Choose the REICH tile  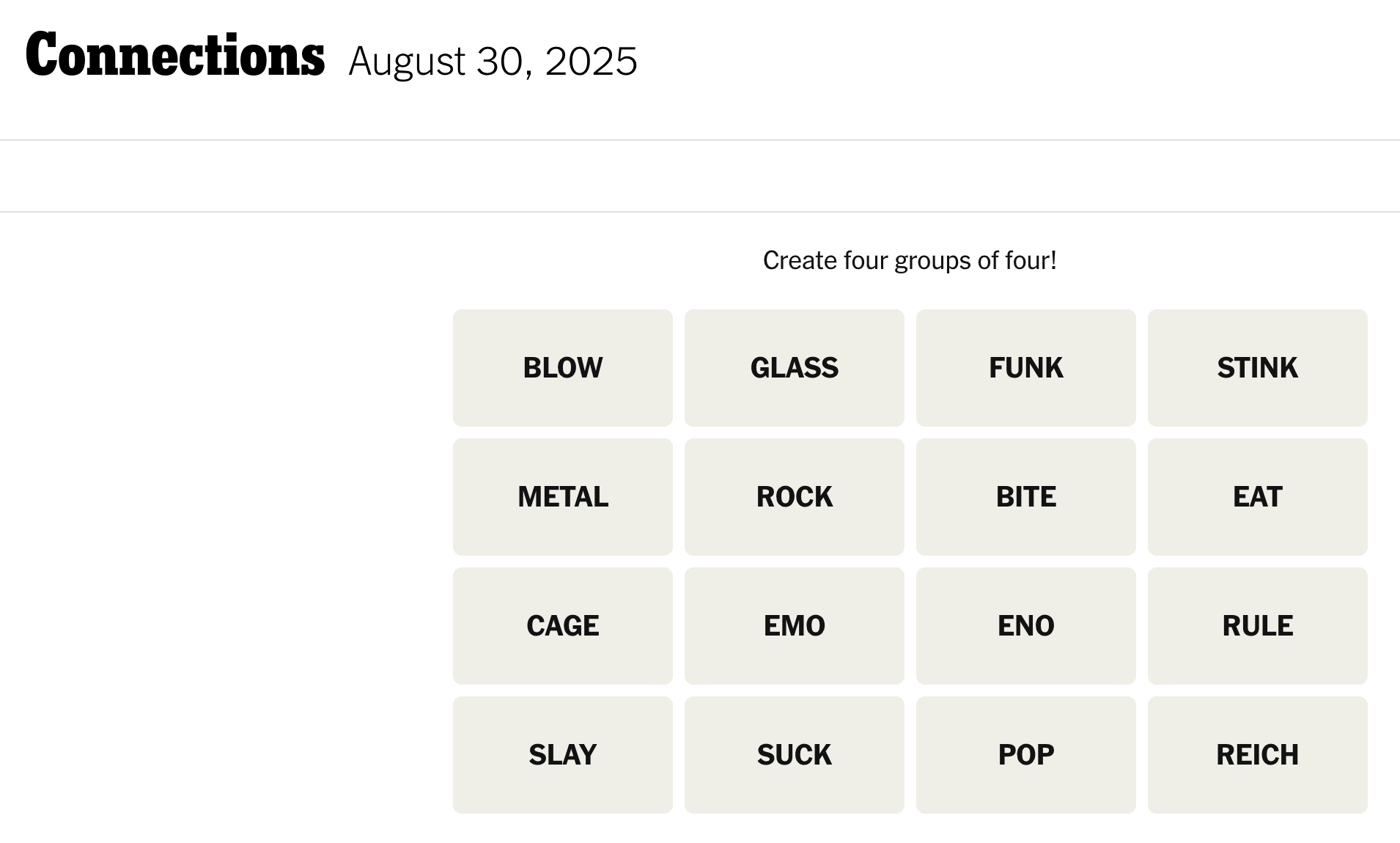pyautogui.click(x=1257, y=754)
